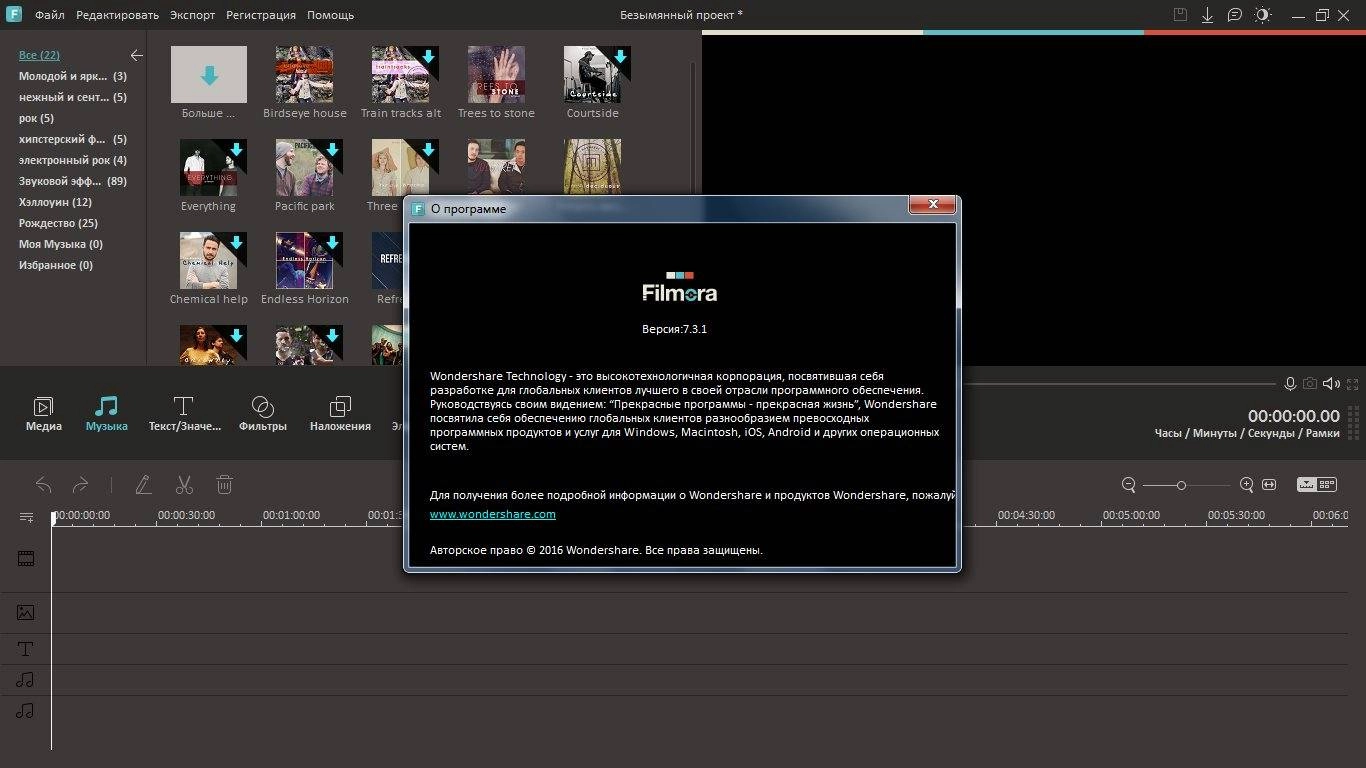The image size is (1366, 768).
Task: Select the Birdseye house track thumbnail
Action: tap(305, 74)
